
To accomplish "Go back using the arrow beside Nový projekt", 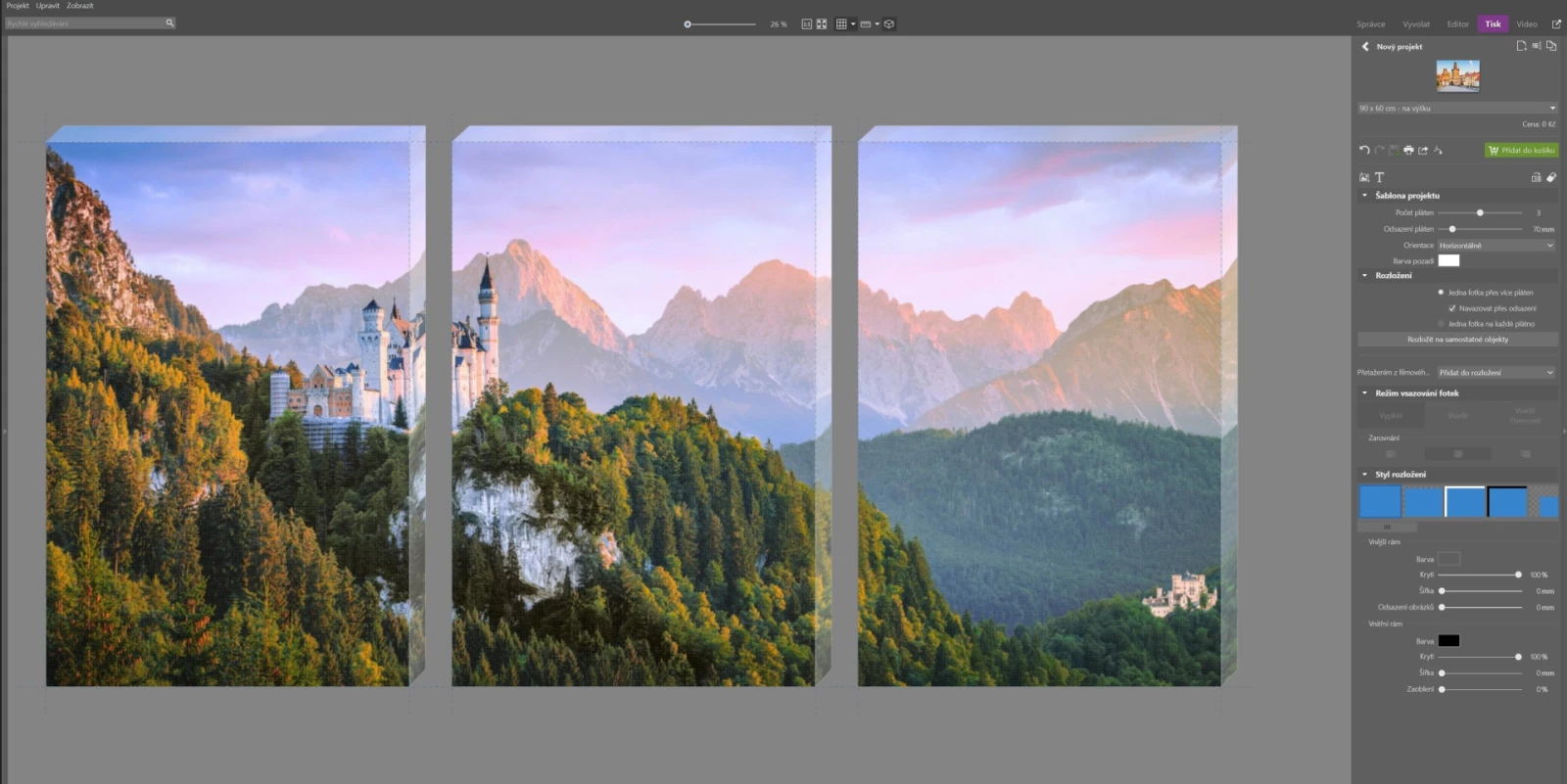I will [x=1364, y=46].
